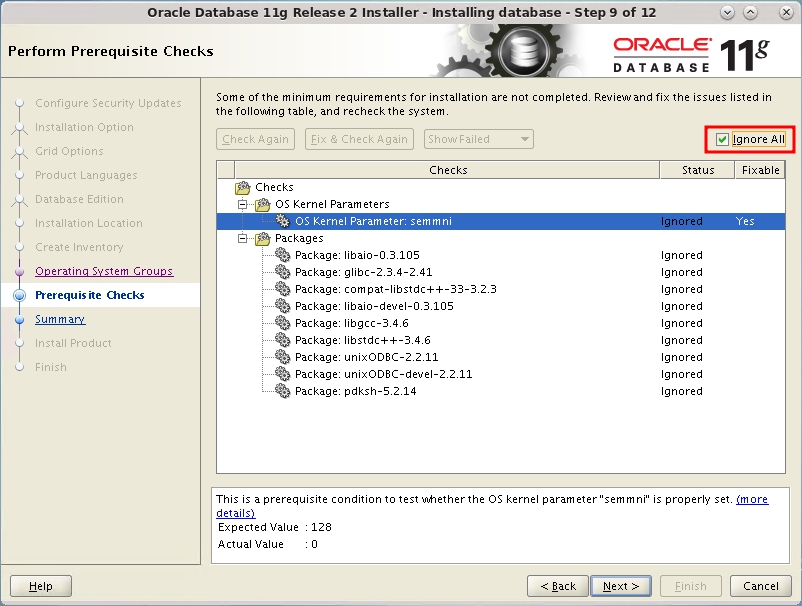Click the Status column header
802x606 pixels.
coord(698,170)
